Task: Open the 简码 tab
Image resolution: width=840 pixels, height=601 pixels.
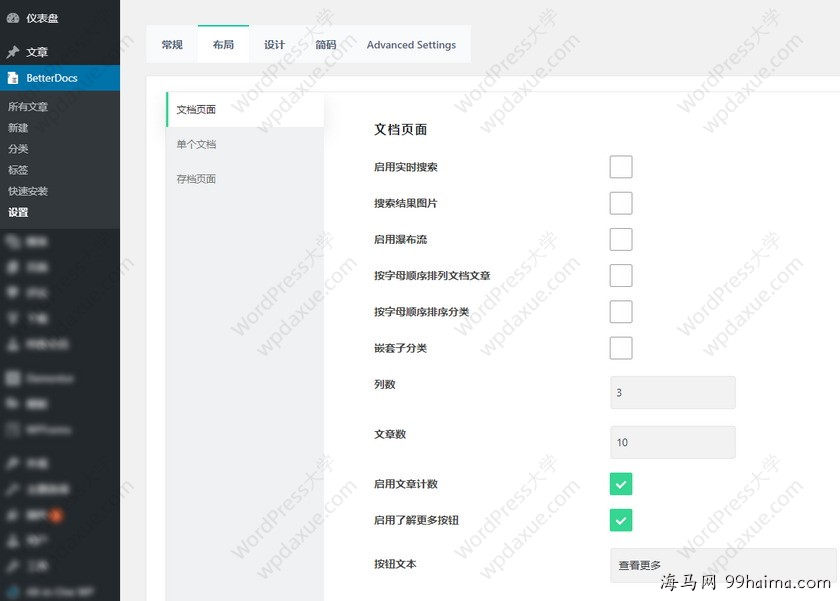Action: click(x=326, y=44)
